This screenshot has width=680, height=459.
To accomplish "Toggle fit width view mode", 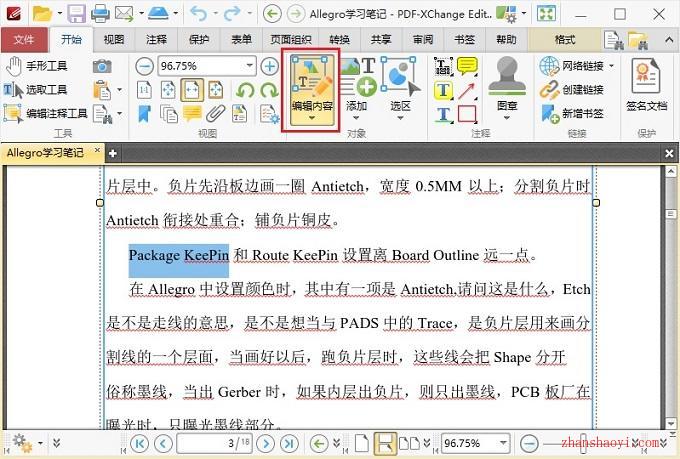I will point(192,90).
